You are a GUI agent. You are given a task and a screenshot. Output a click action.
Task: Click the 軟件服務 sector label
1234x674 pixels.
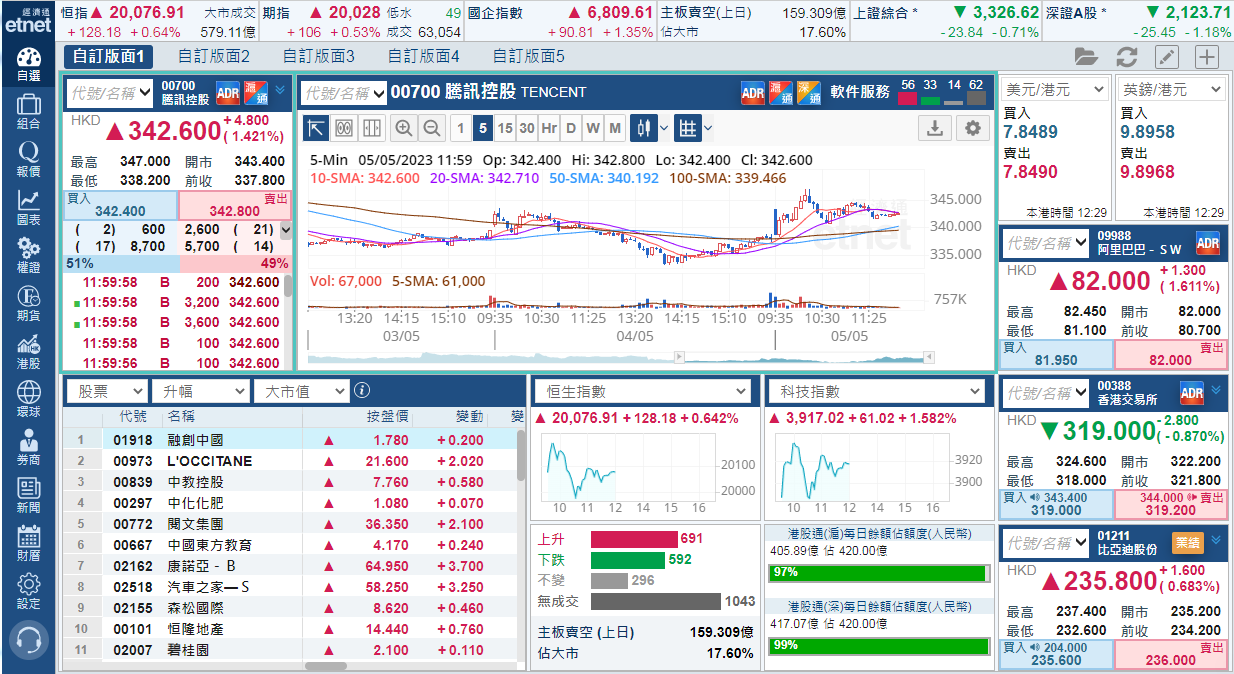pyautogui.click(x=859, y=92)
